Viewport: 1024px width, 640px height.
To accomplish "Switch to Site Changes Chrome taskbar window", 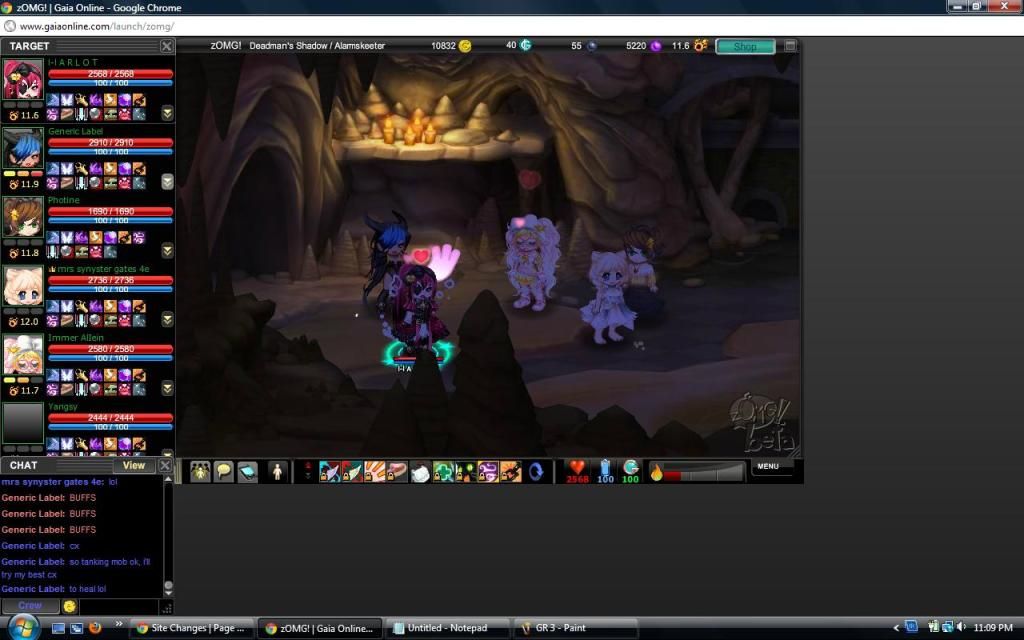I will 190,628.
